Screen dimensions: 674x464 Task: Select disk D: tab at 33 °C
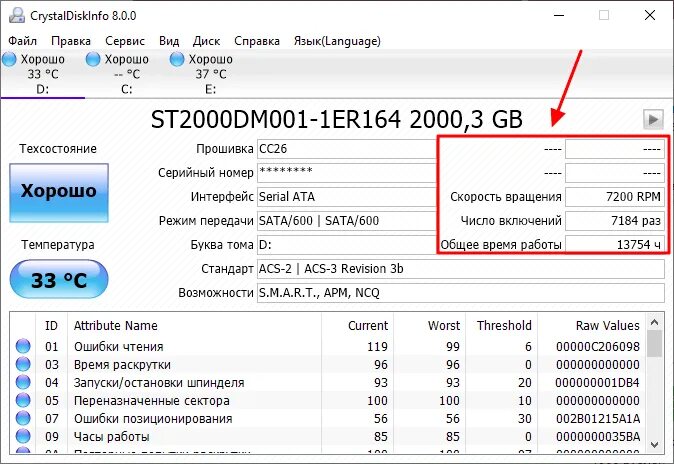point(43,74)
